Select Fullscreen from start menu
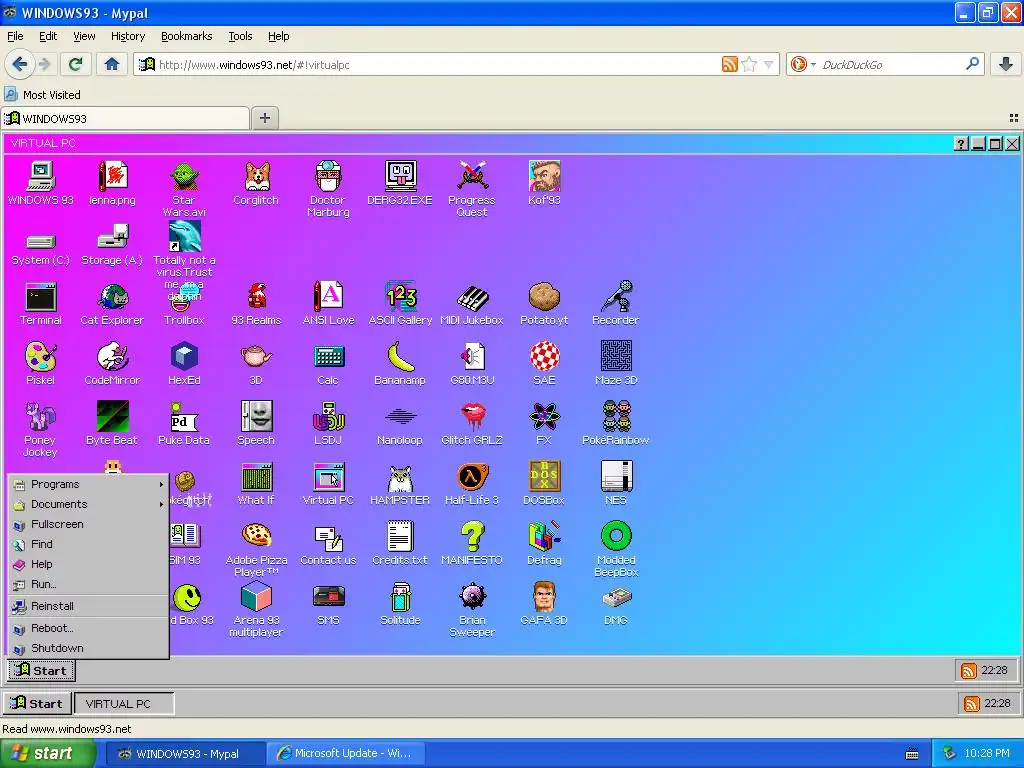This screenshot has width=1024, height=768. 89,524
